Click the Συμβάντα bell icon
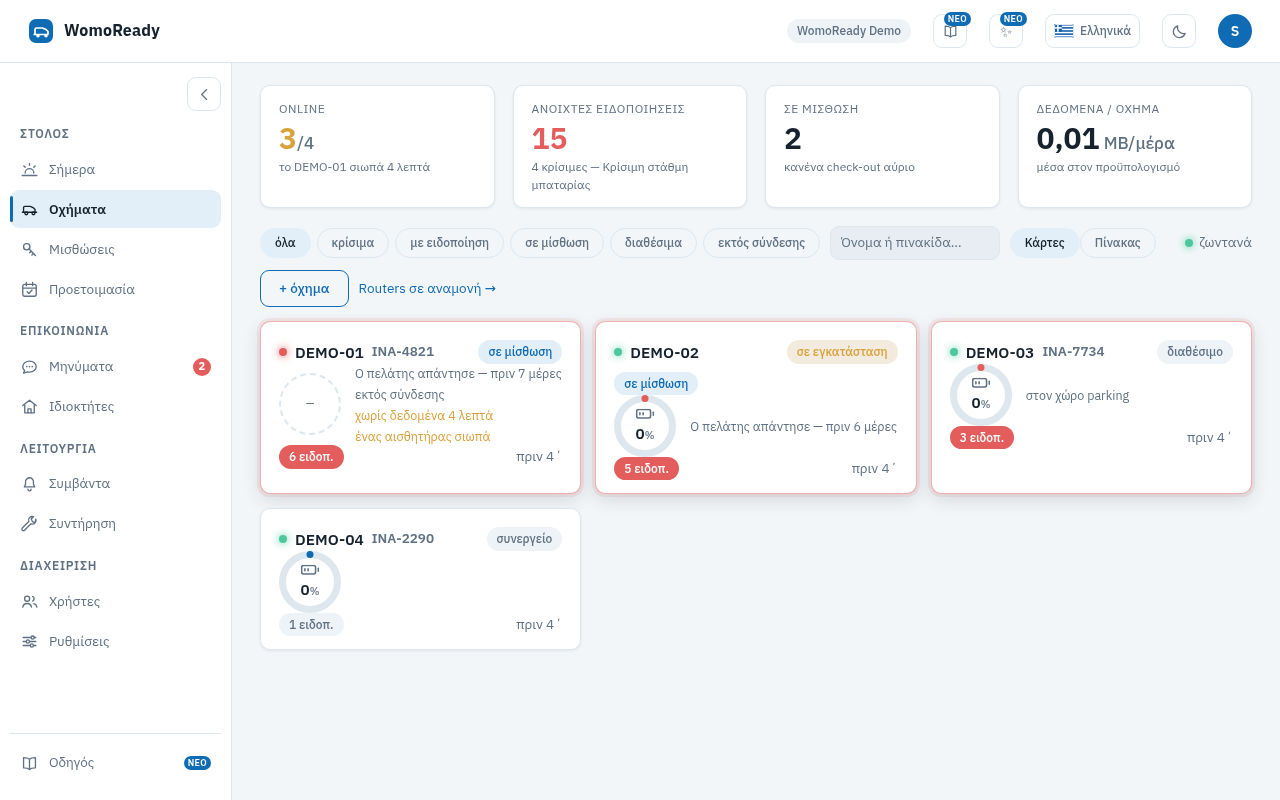1280x800 pixels. click(29, 484)
